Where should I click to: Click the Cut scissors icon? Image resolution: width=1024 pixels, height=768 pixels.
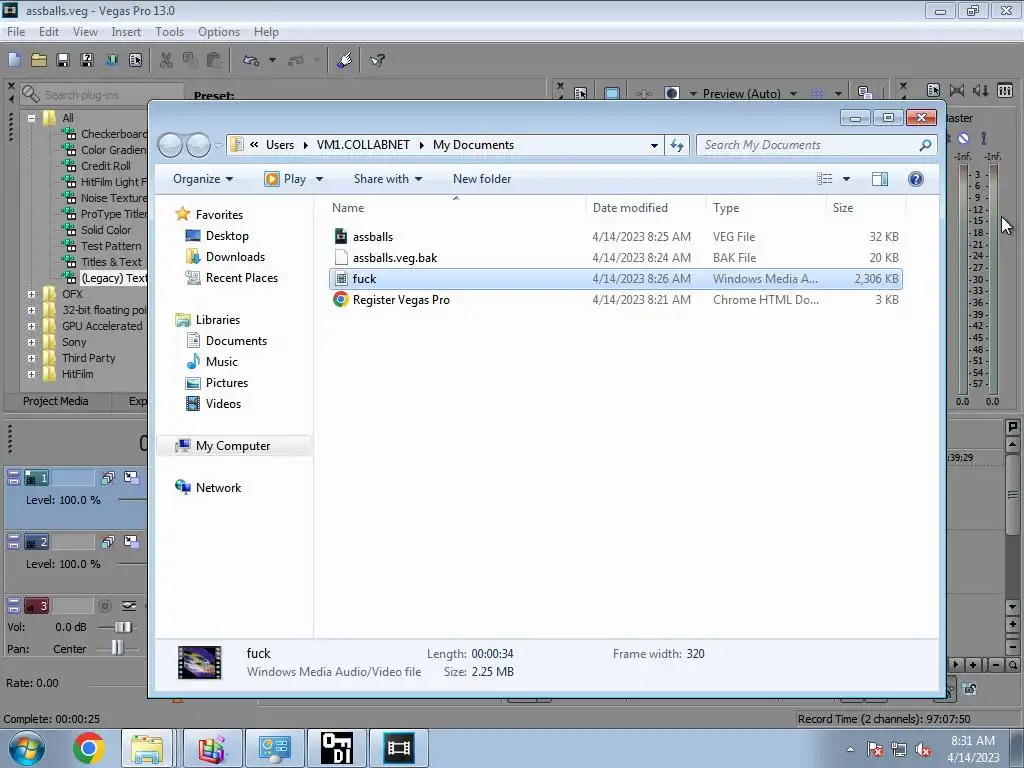click(x=167, y=60)
